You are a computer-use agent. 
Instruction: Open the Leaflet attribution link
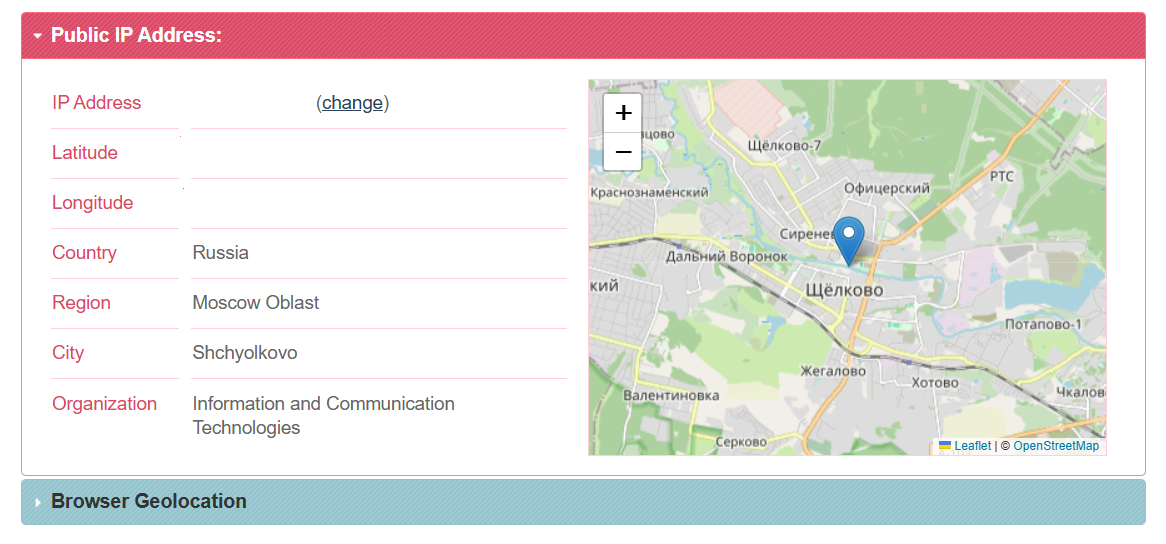pos(972,446)
